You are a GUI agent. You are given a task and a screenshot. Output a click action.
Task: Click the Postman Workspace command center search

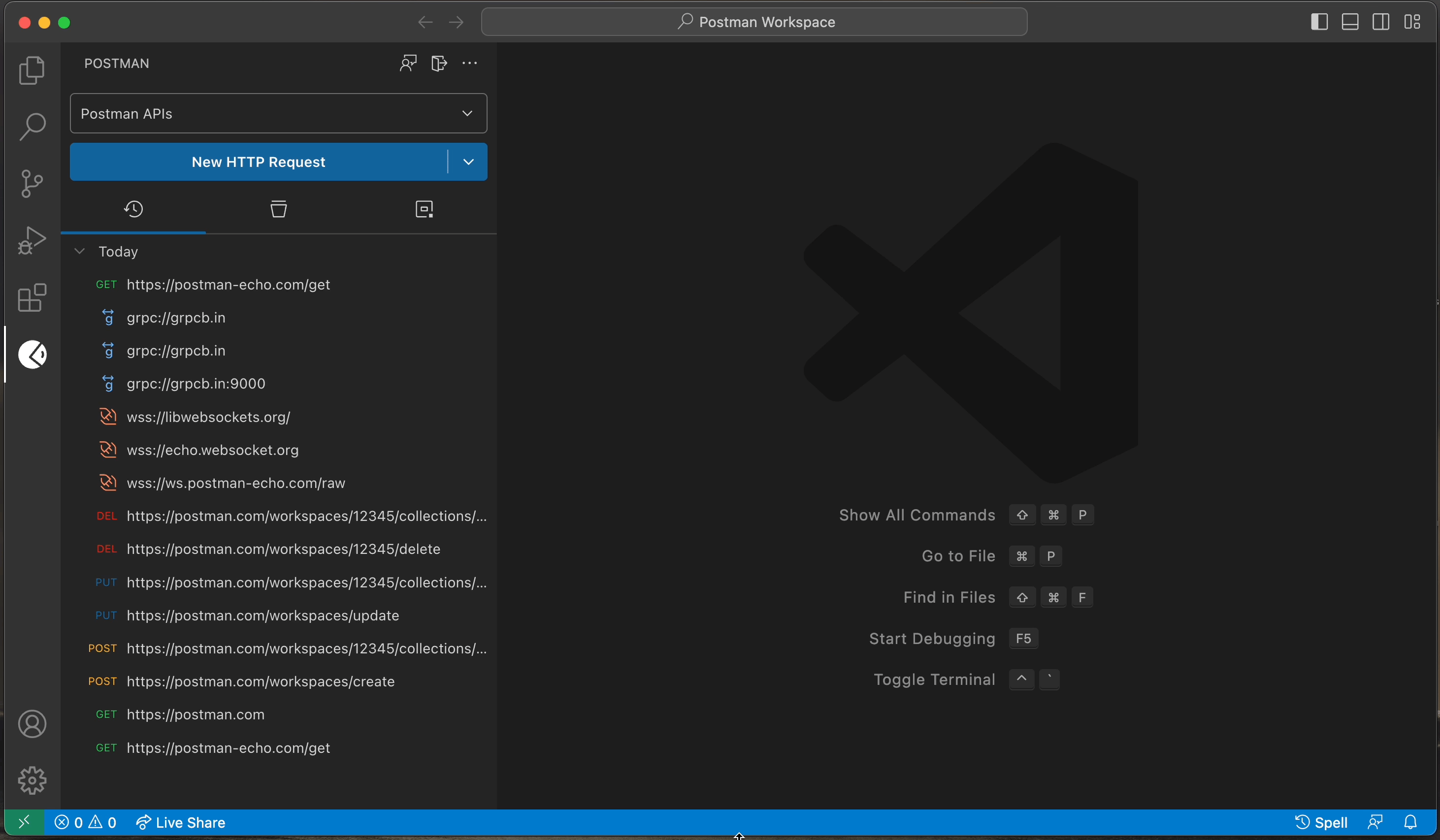(x=753, y=22)
